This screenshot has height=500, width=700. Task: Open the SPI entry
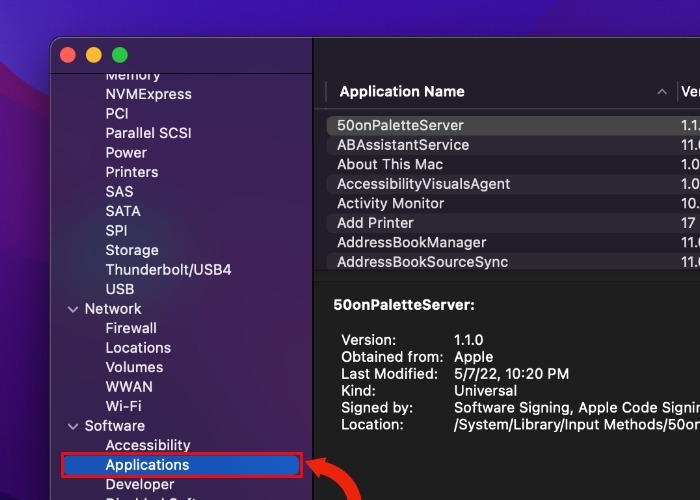click(x=117, y=231)
